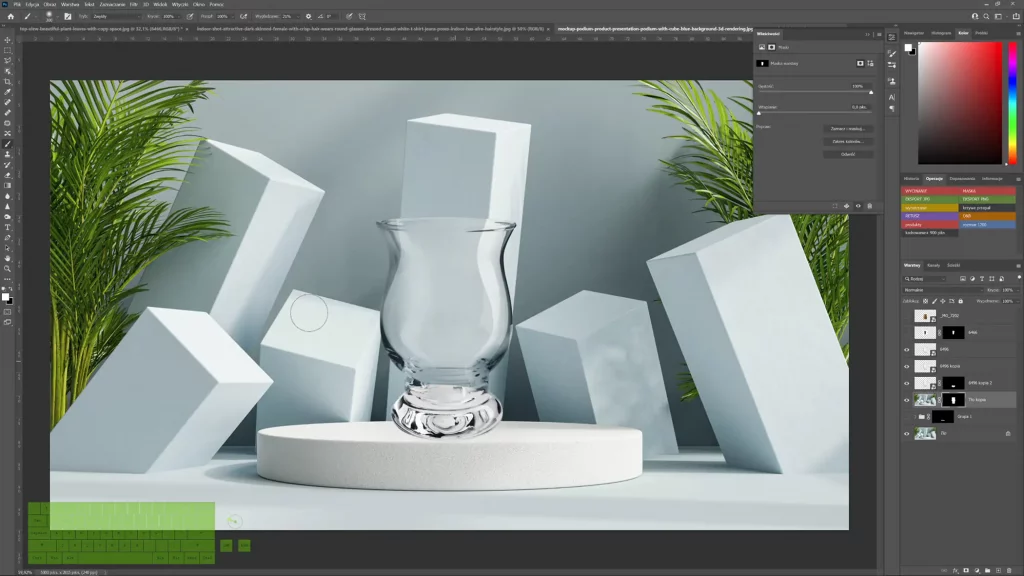The width and height of the screenshot is (1024, 576).
Task: Hide the Tło kopia layer
Action: [x=906, y=400]
